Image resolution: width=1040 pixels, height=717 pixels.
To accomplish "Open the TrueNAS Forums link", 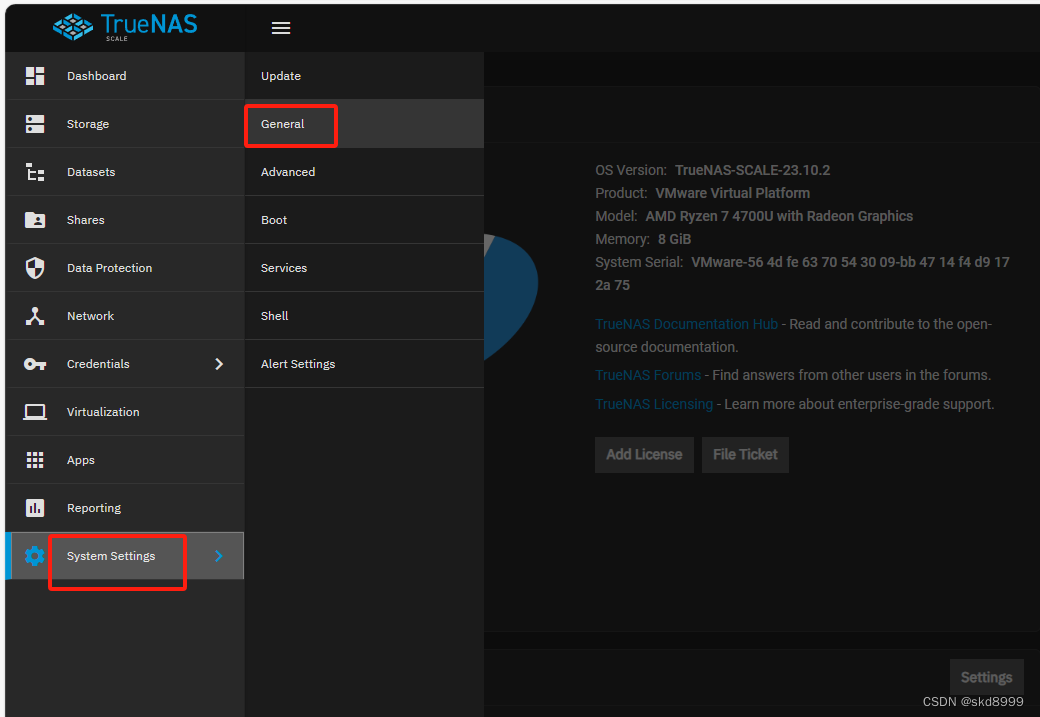I will pos(648,375).
